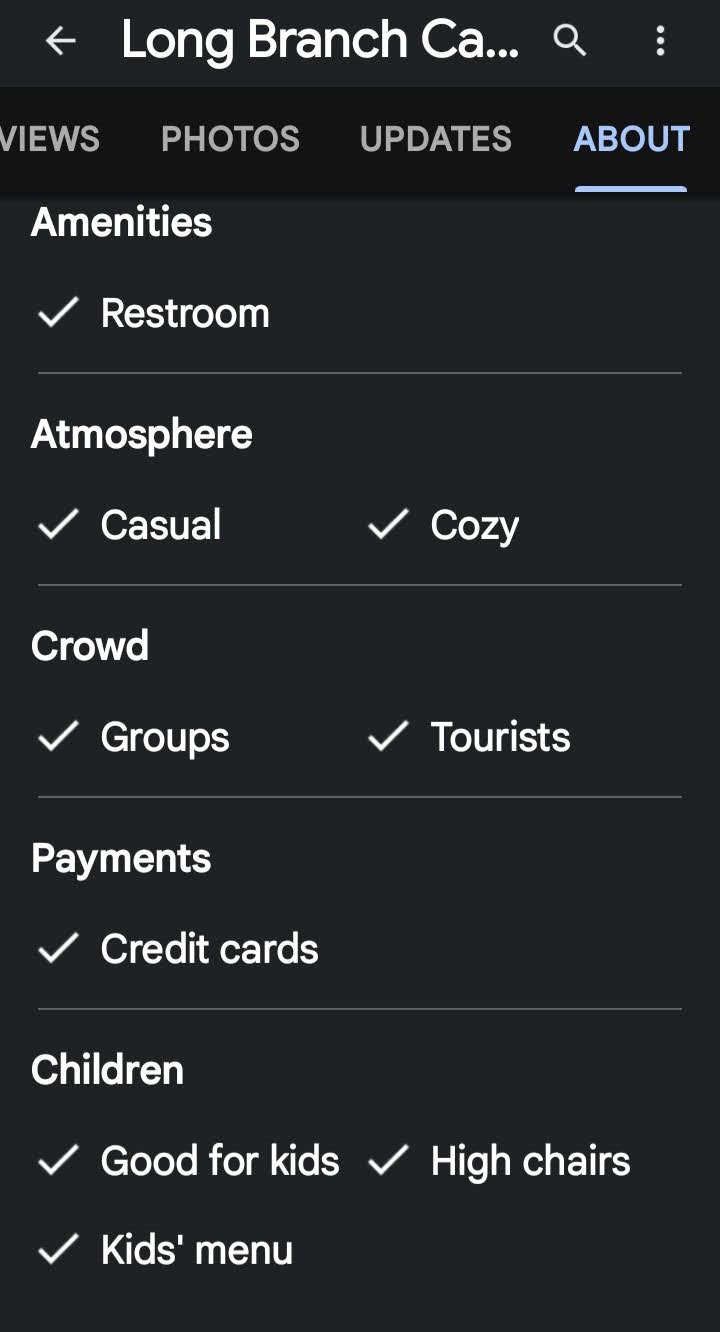Open the three-dot overflow menu

point(660,41)
